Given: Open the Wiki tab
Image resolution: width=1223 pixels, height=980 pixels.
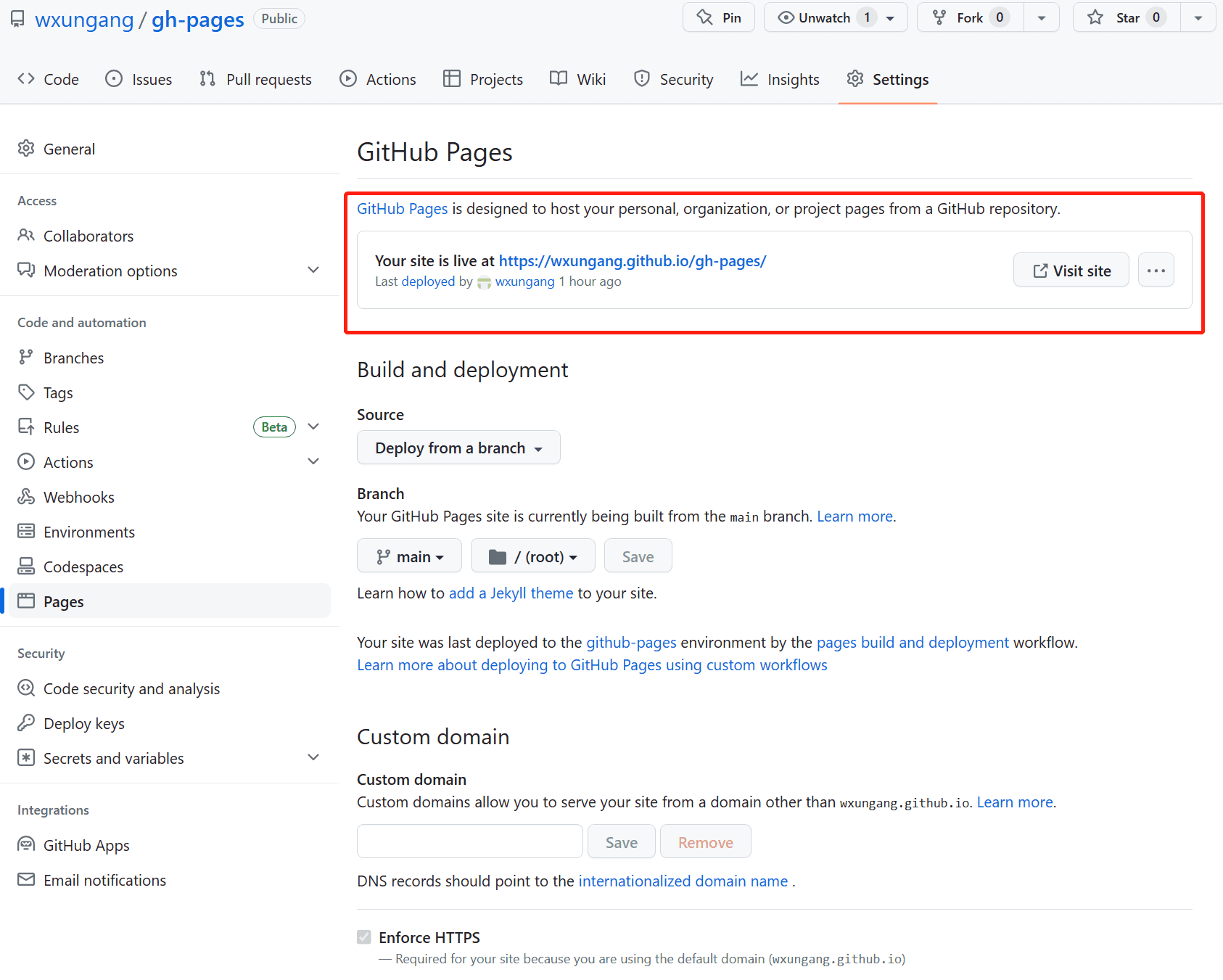Looking at the screenshot, I should 578,79.
